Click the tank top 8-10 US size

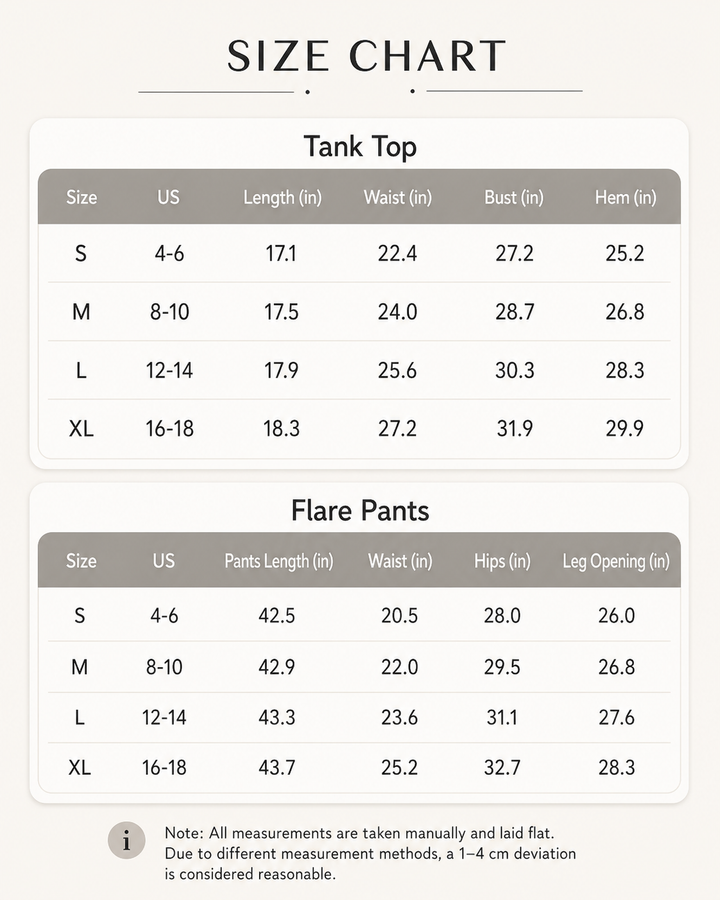(169, 312)
